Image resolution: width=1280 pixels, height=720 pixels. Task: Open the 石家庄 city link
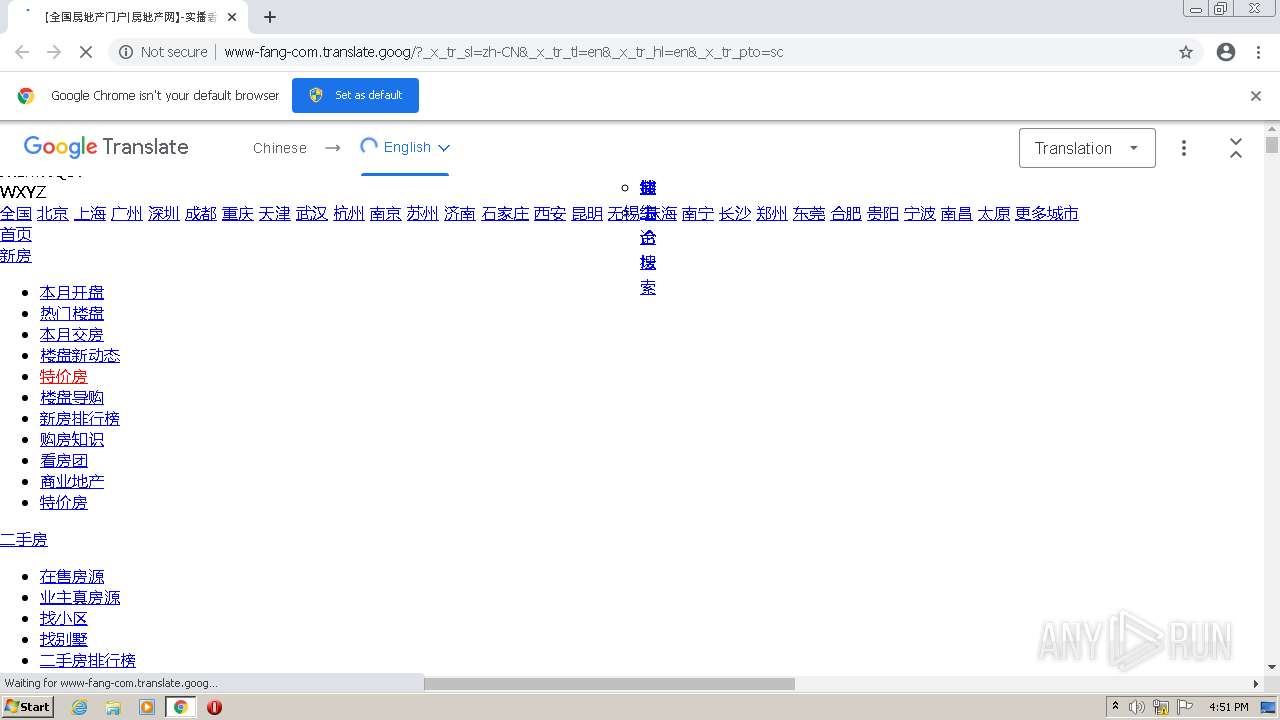(x=505, y=213)
